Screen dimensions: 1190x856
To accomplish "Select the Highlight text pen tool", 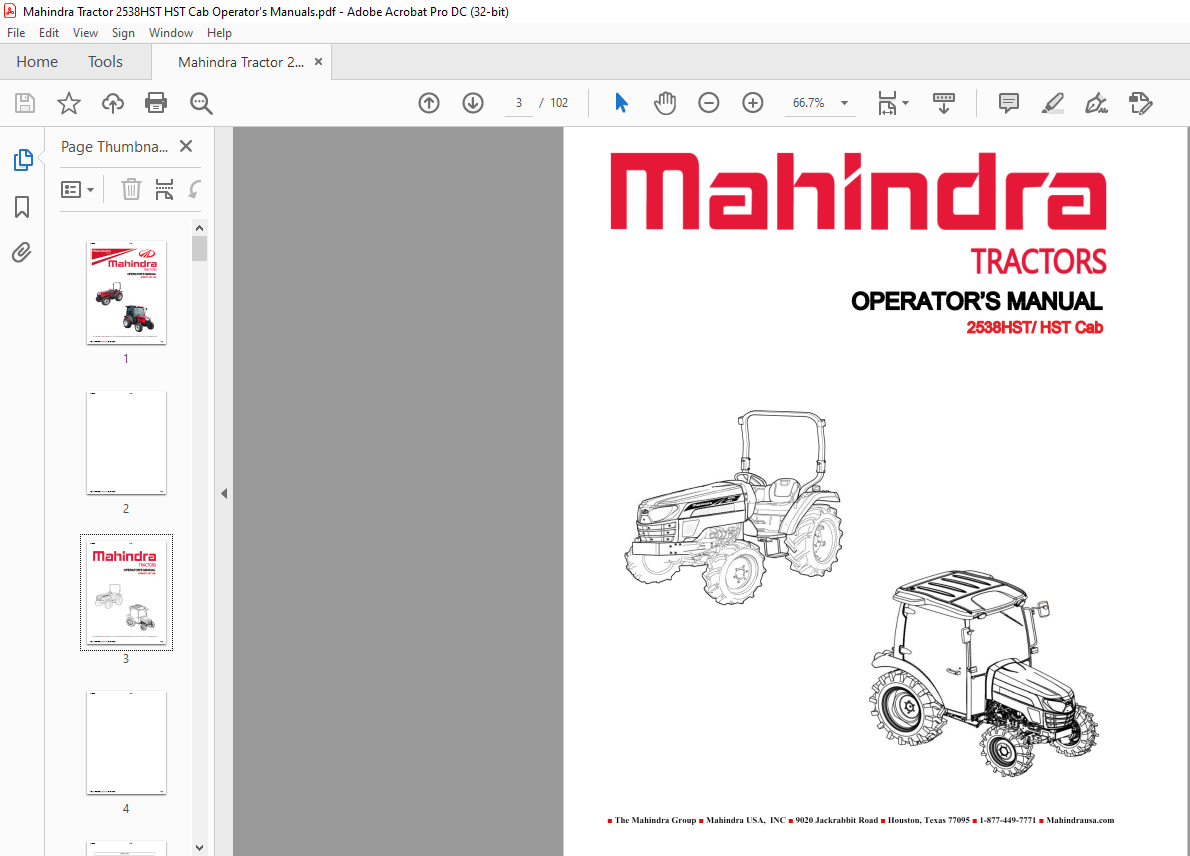I will pos(1053,102).
